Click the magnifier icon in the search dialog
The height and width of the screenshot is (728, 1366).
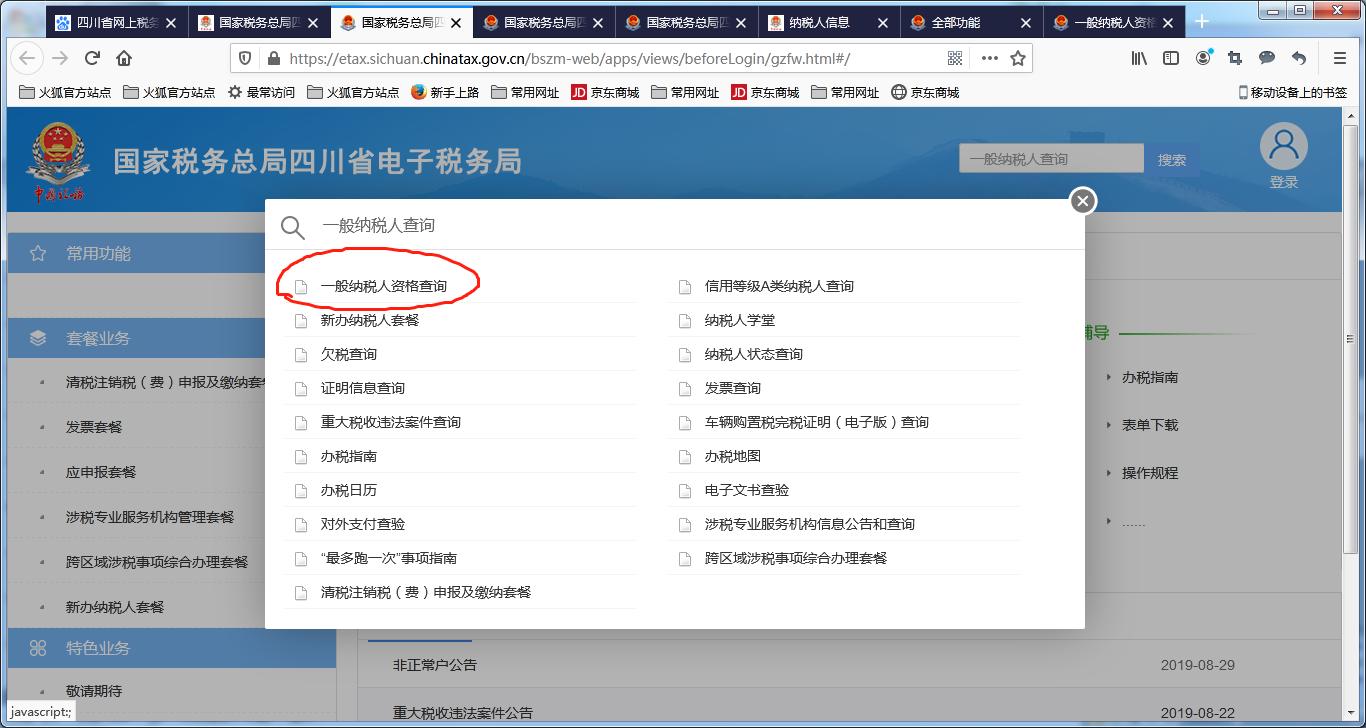[x=293, y=227]
